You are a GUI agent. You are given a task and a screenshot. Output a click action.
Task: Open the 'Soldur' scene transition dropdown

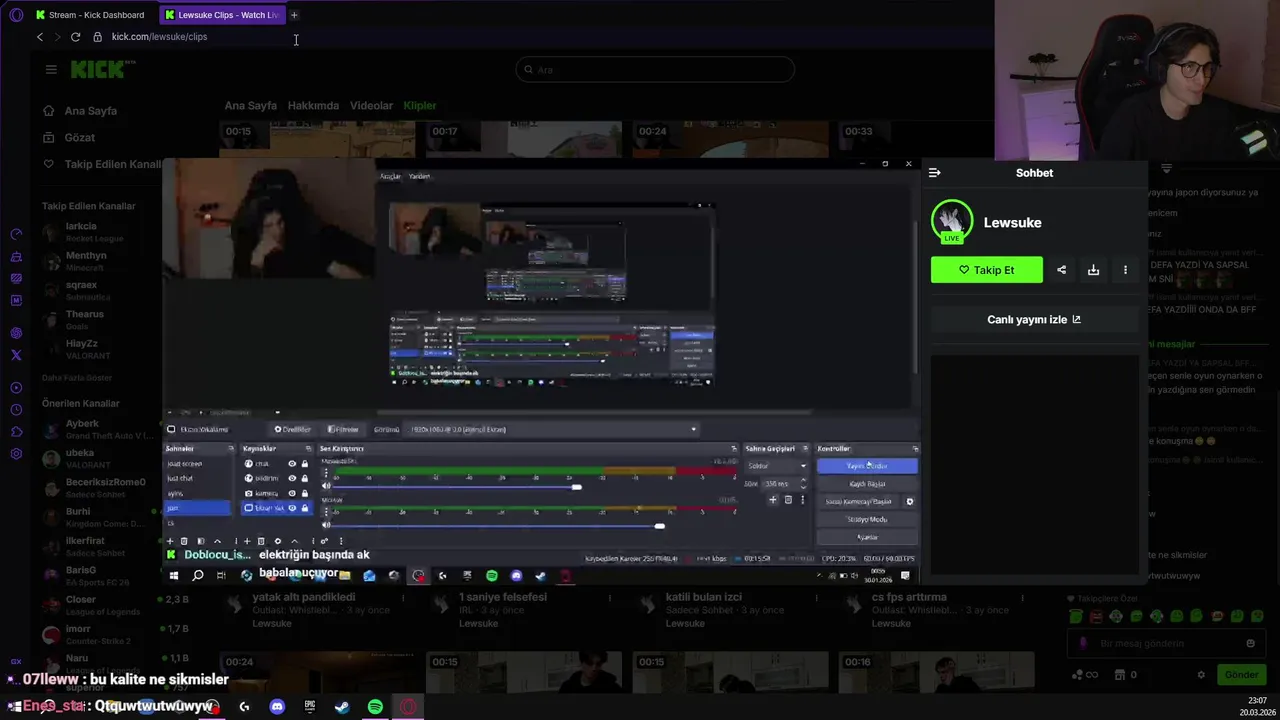tap(776, 466)
